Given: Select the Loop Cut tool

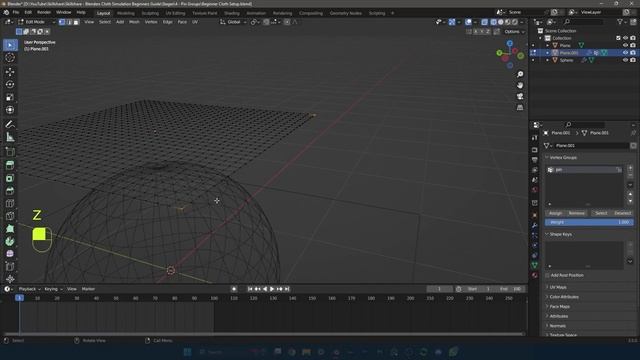Looking at the screenshot, I should pos(10,204).
